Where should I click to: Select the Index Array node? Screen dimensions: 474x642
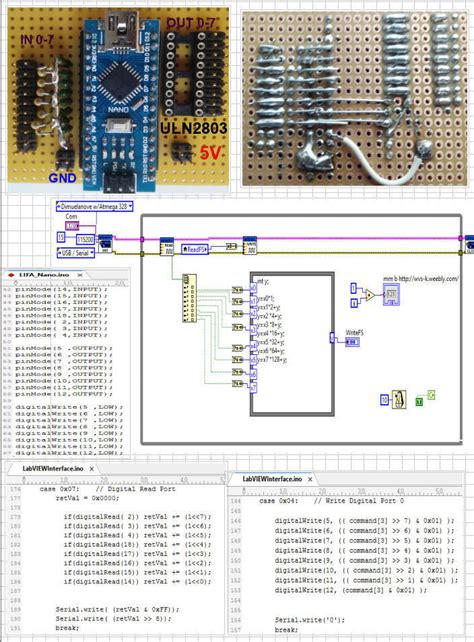[189, 298]
